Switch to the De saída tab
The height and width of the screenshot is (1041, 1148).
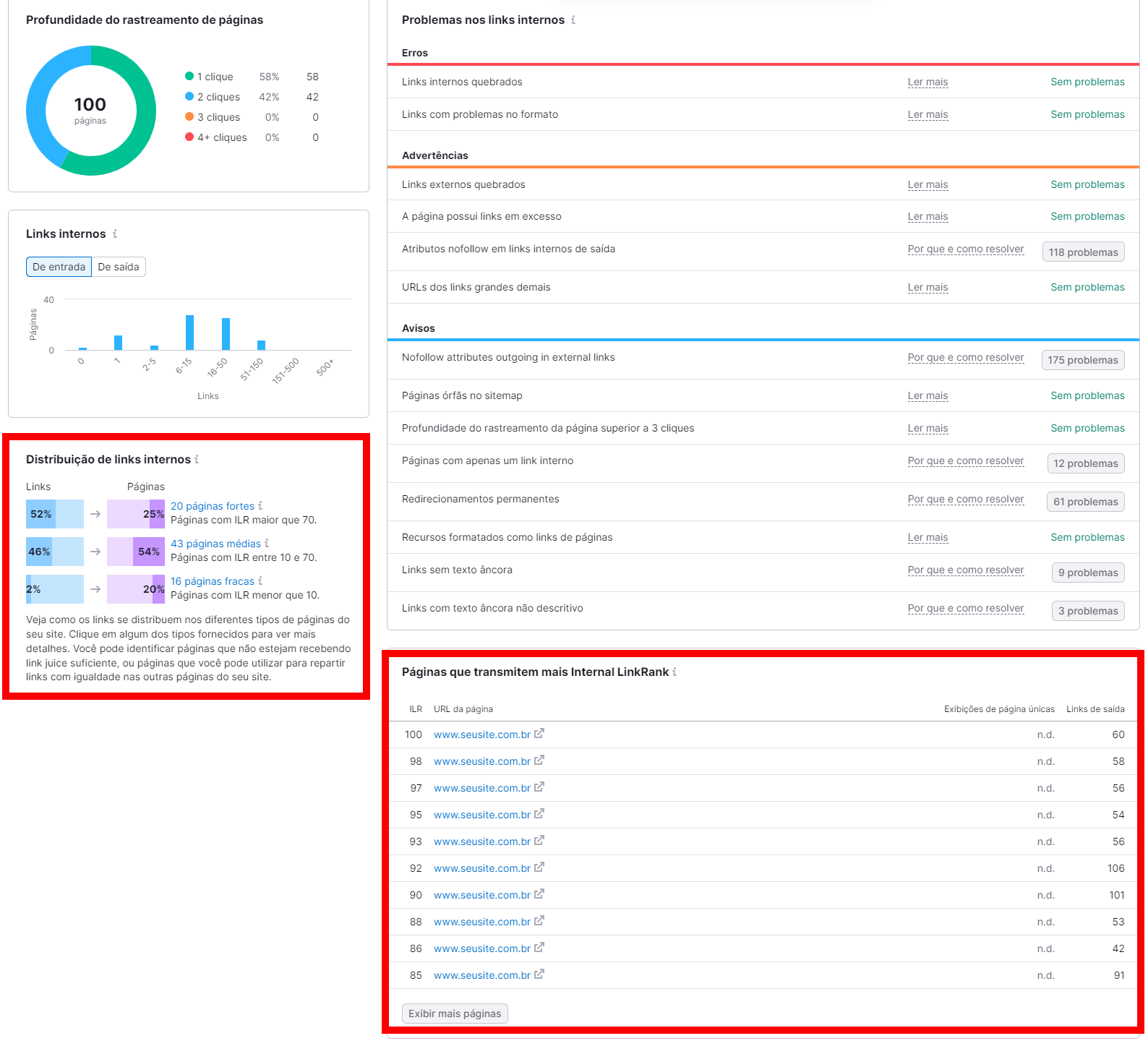coord(119,267)
